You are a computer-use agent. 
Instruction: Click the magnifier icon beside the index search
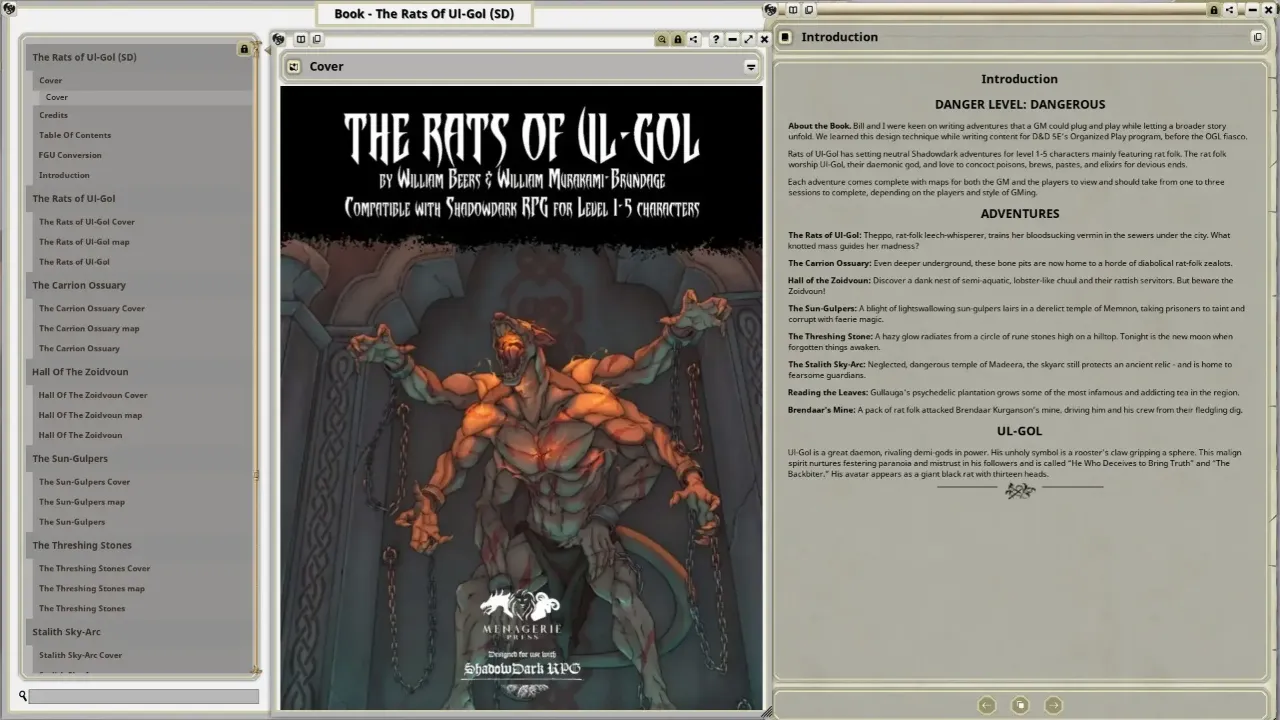pos(22,696)
